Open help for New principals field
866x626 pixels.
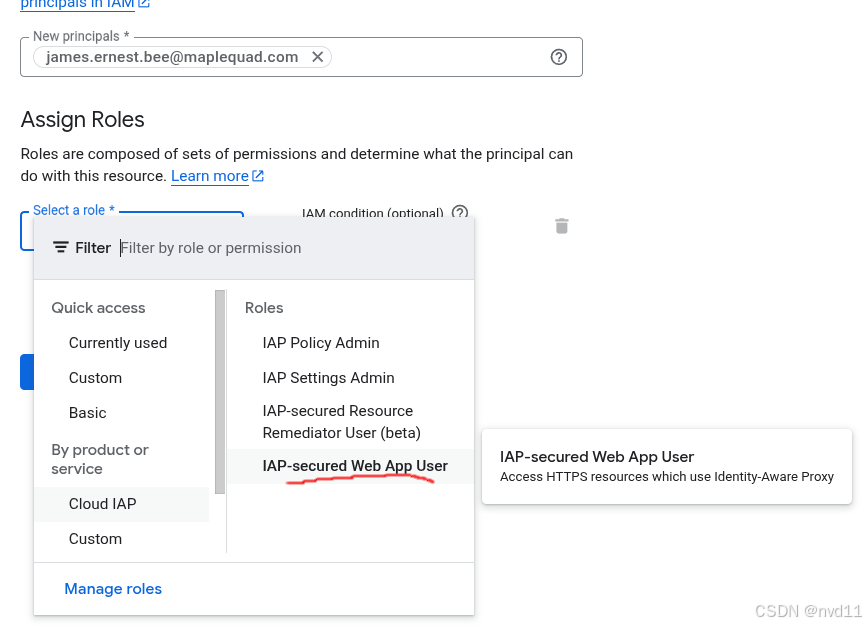coord(558,57)
